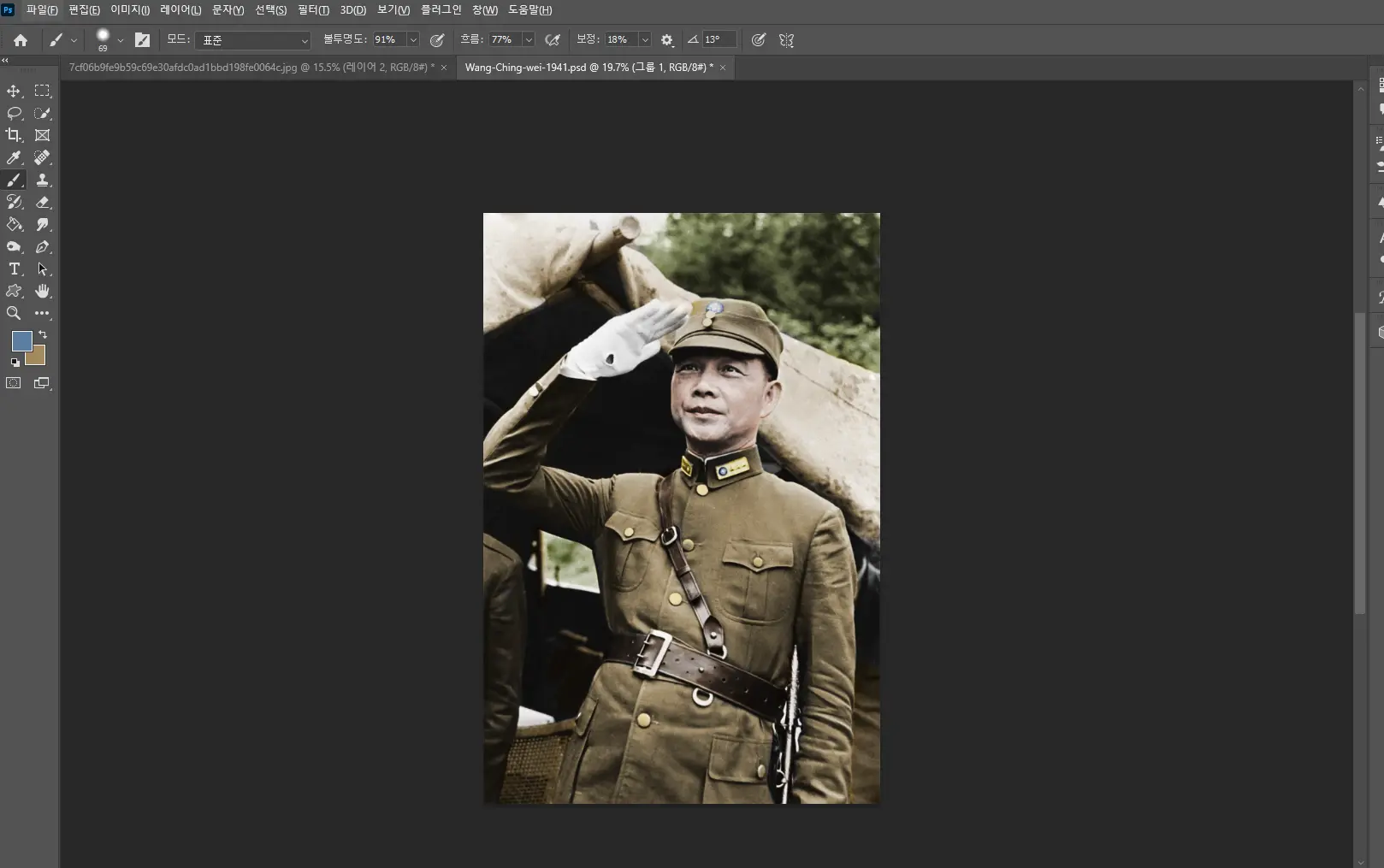Select the Horizontal Type tool
The height and width of the screenshot is (868, 1384).
click(14, 269)
